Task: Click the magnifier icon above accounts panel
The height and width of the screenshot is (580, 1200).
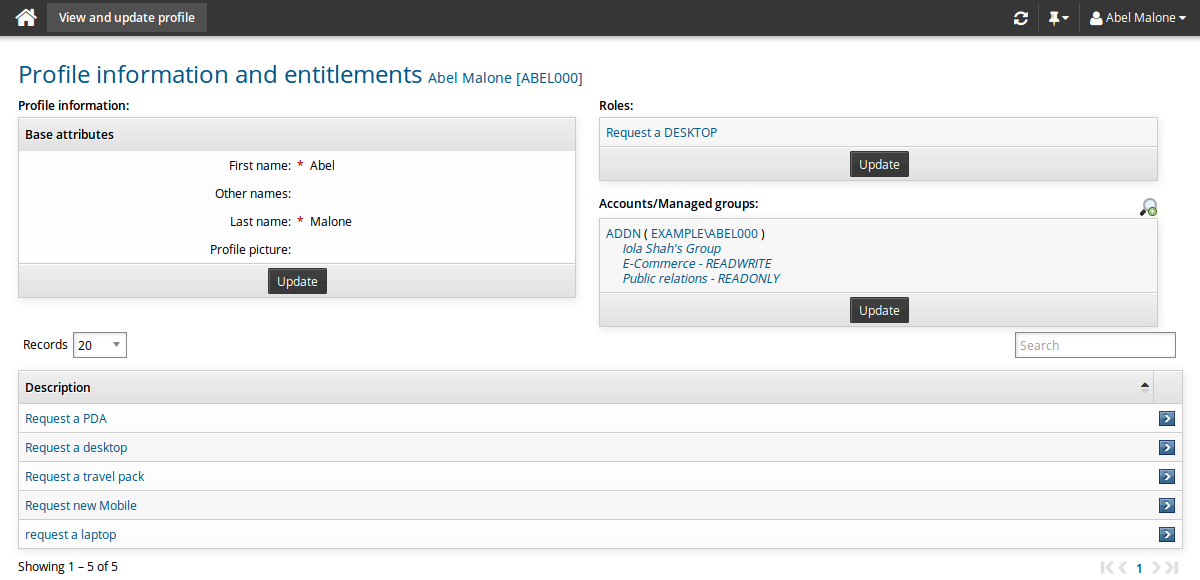Action: tap(1148, 207)
